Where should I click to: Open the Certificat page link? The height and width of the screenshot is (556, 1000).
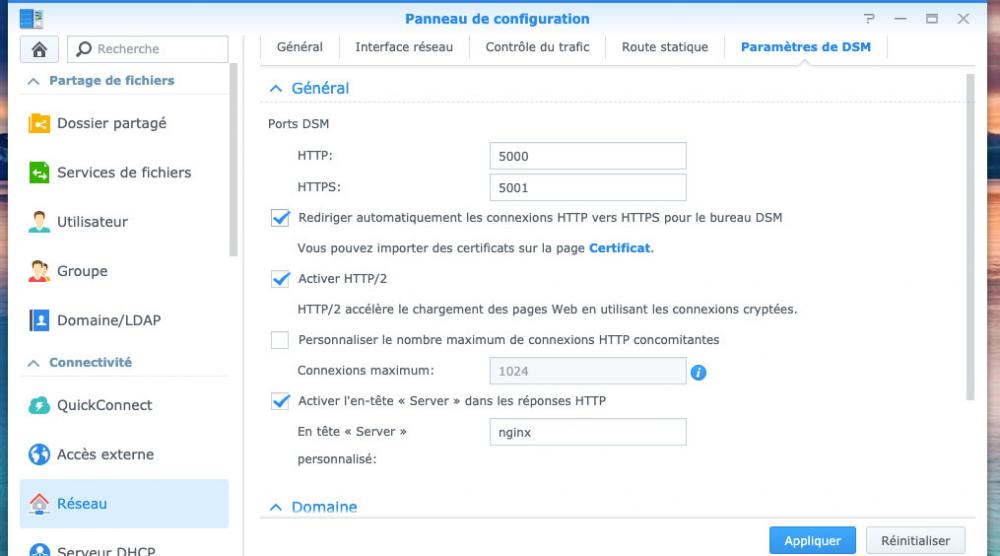pyautogui.click(x=620, y=248)
